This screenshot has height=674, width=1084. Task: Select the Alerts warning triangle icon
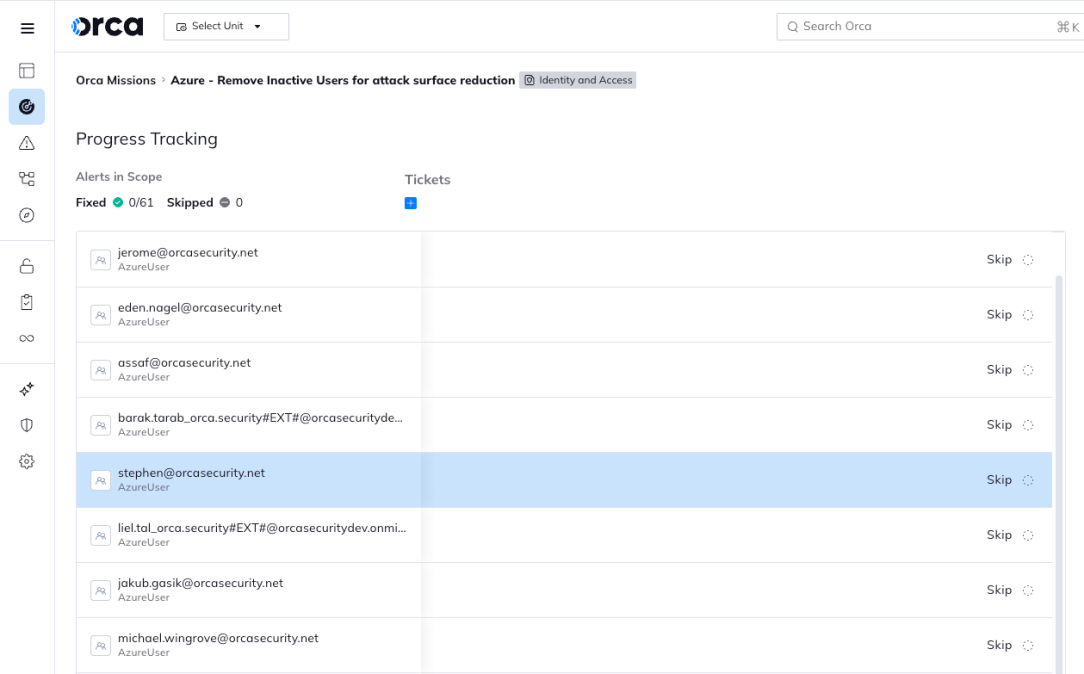[26, 143]
